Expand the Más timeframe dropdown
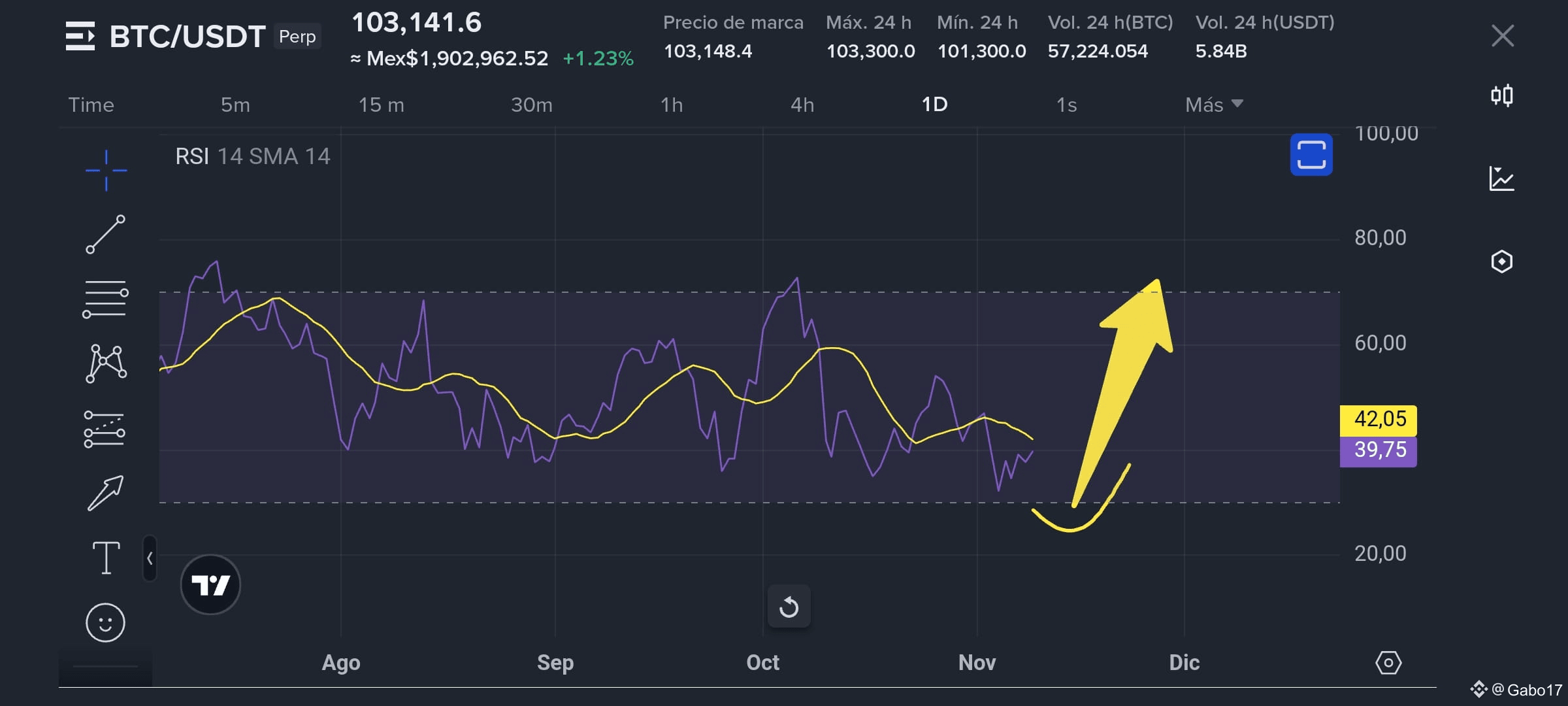Viewport: 1568px width, 706px height. click(1214, 105)
